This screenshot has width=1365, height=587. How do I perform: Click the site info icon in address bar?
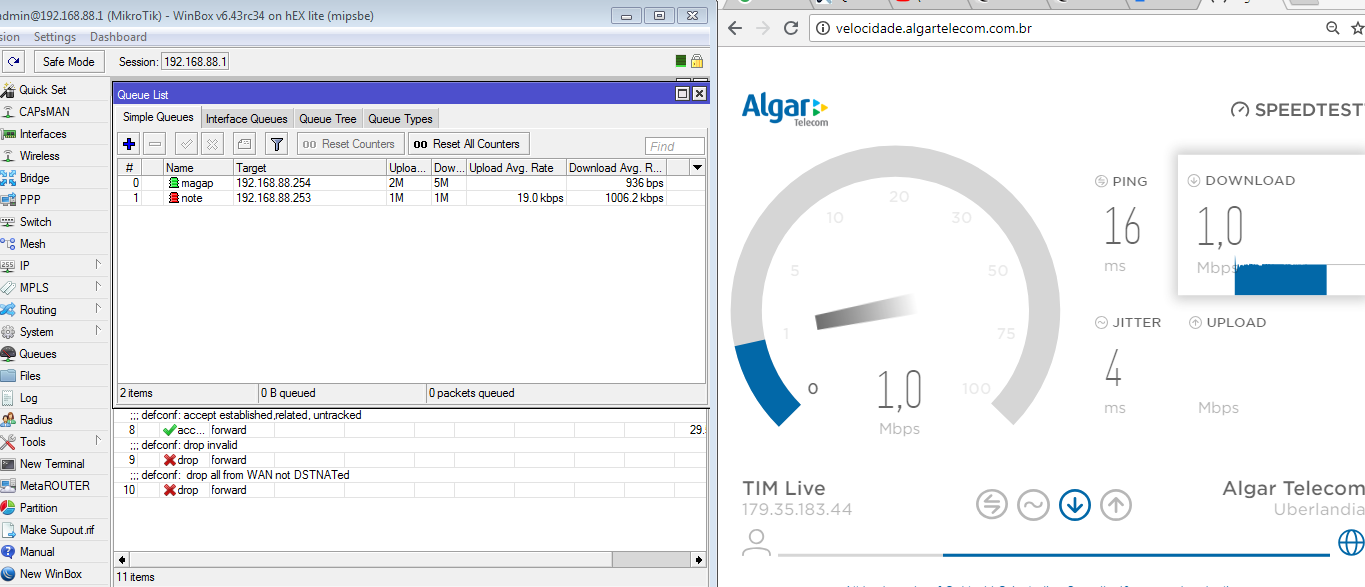pos(824,28)
